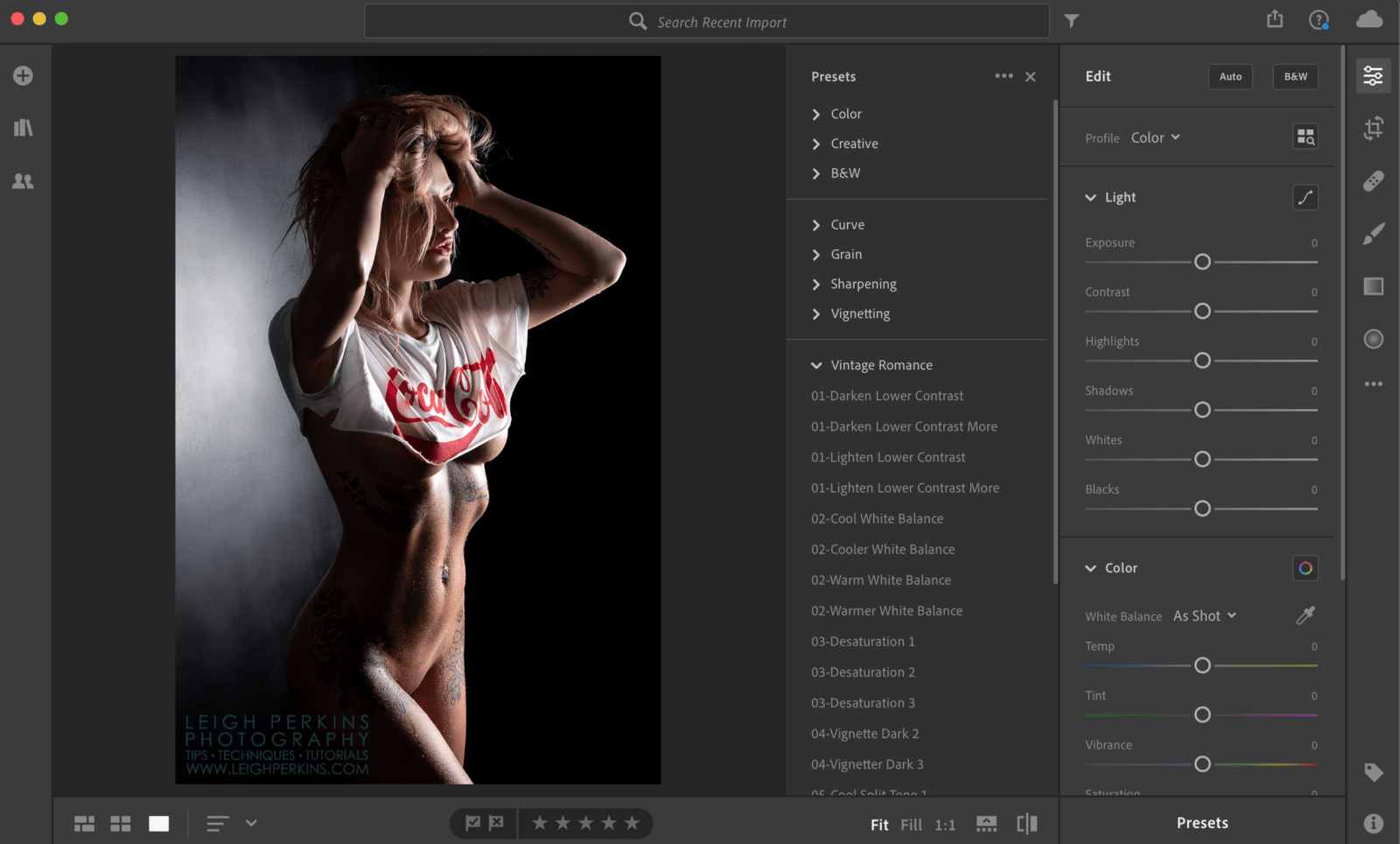
Task: Click the cloud sync status icon
Action: (1369, 19)
